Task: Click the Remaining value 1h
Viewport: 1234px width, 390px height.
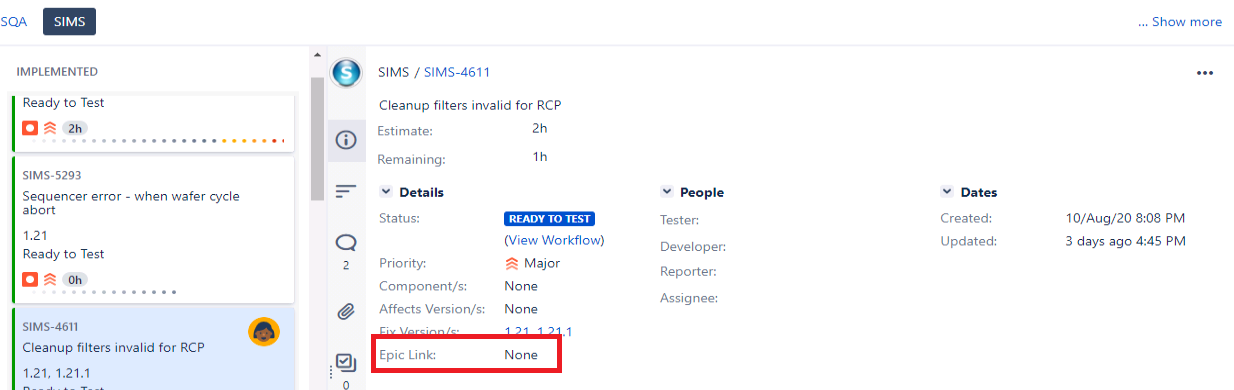Action: pos(540,157)
